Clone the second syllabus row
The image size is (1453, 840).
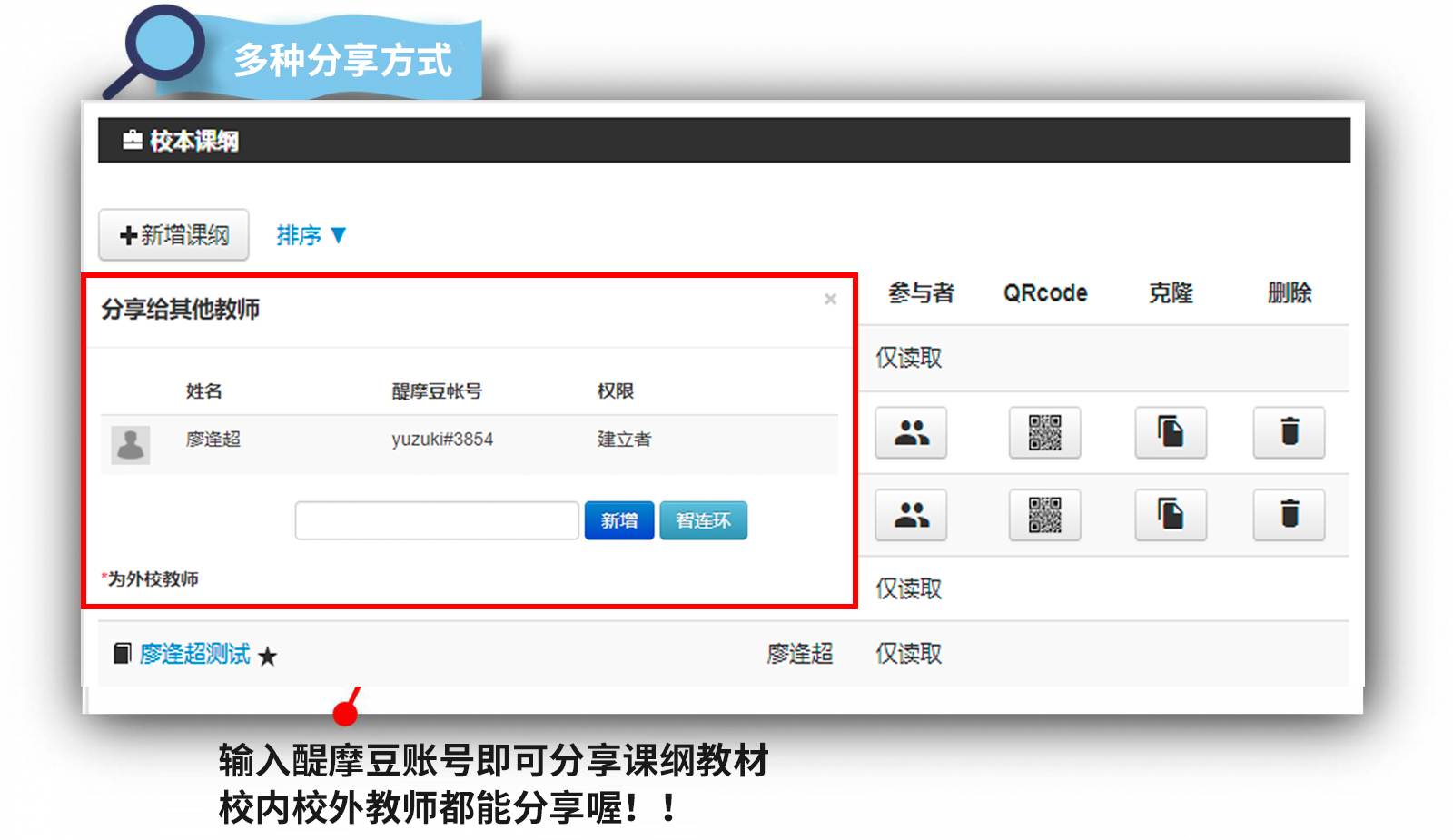click(x=1171, y=515)
